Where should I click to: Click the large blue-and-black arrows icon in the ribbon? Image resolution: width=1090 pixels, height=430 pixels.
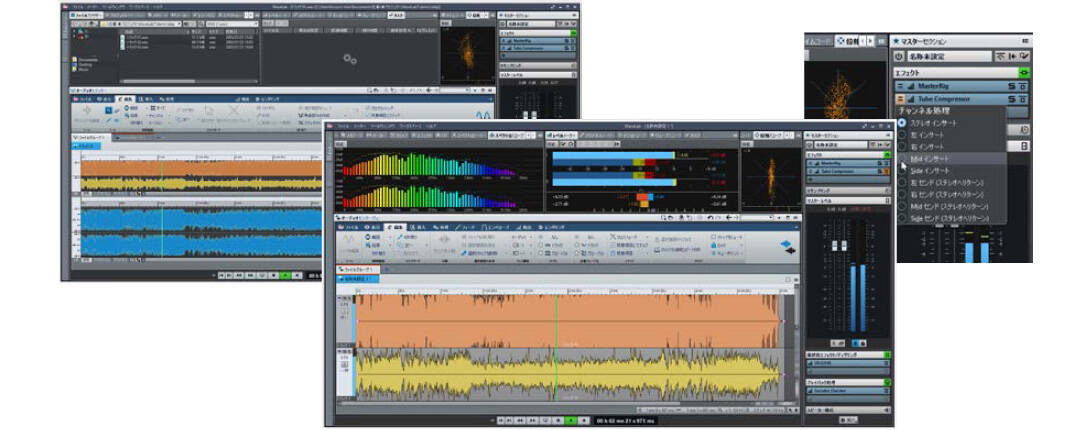(788, 247)
